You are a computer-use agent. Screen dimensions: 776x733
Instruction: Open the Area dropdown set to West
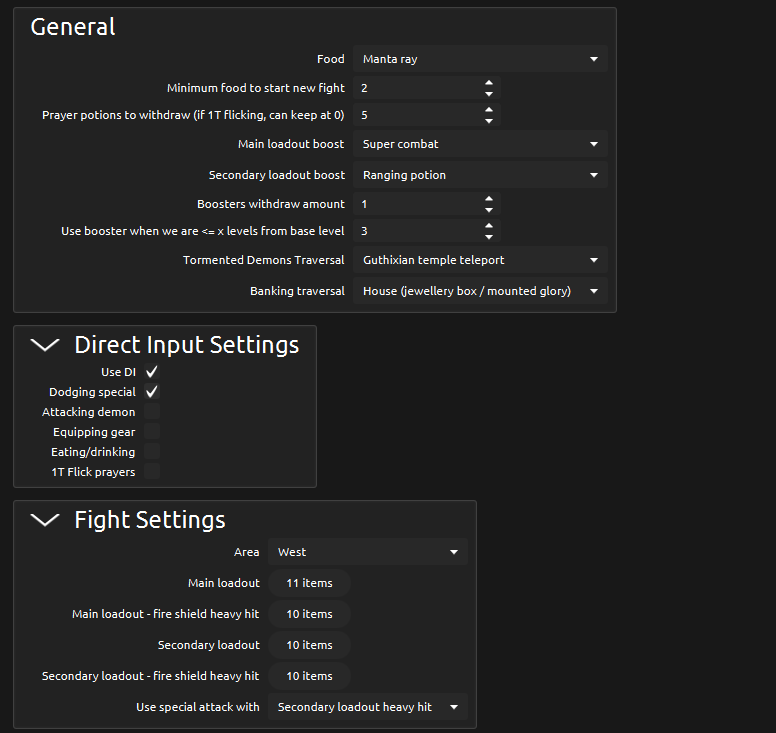(x=367, y=552)
